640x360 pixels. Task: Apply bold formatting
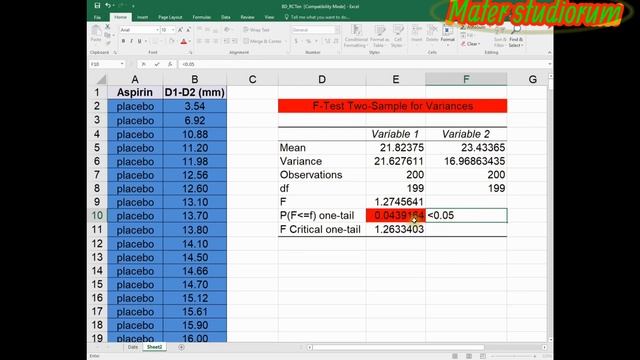pyautogui.click(x=123, y=41)
